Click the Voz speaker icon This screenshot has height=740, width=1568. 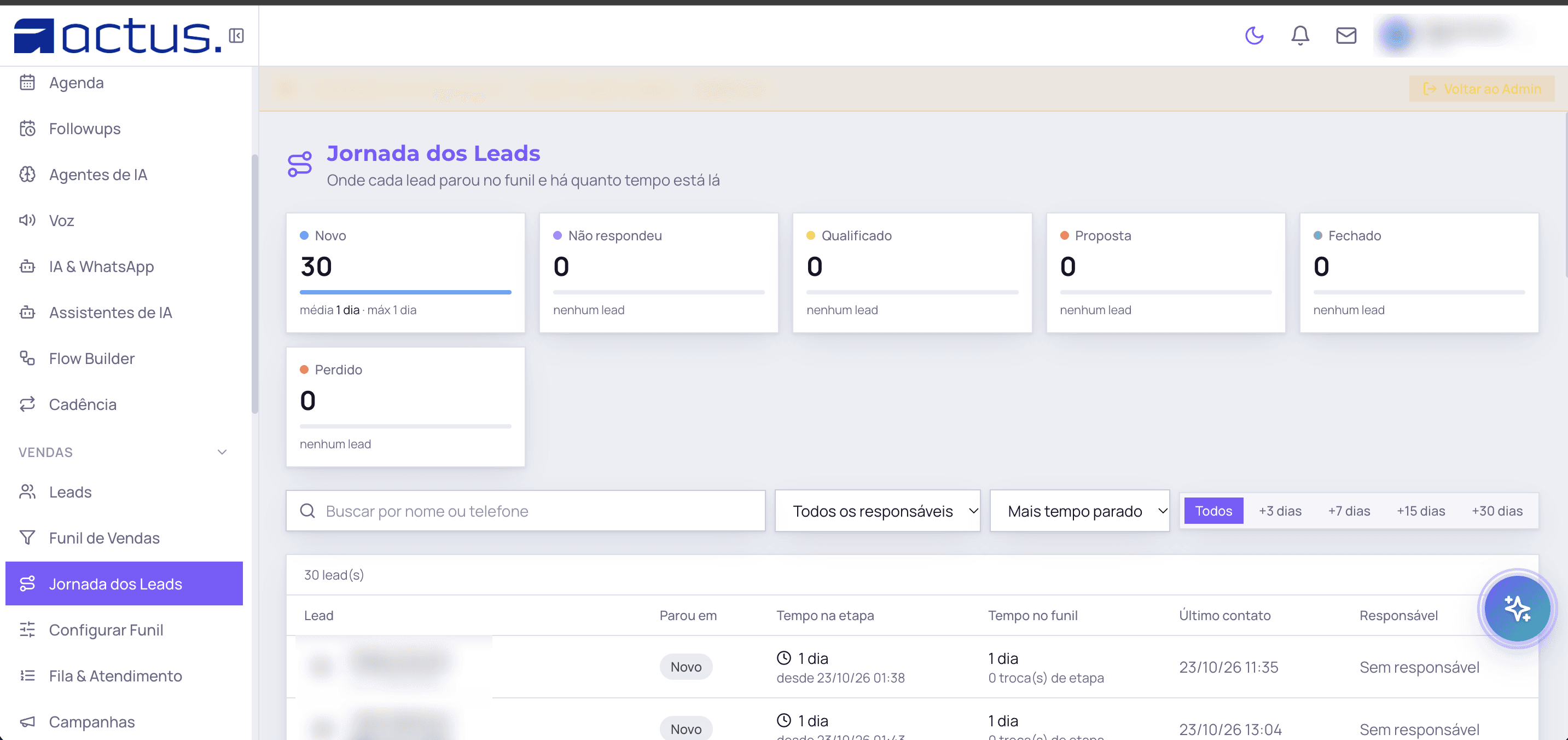click(x=27, y=220)
